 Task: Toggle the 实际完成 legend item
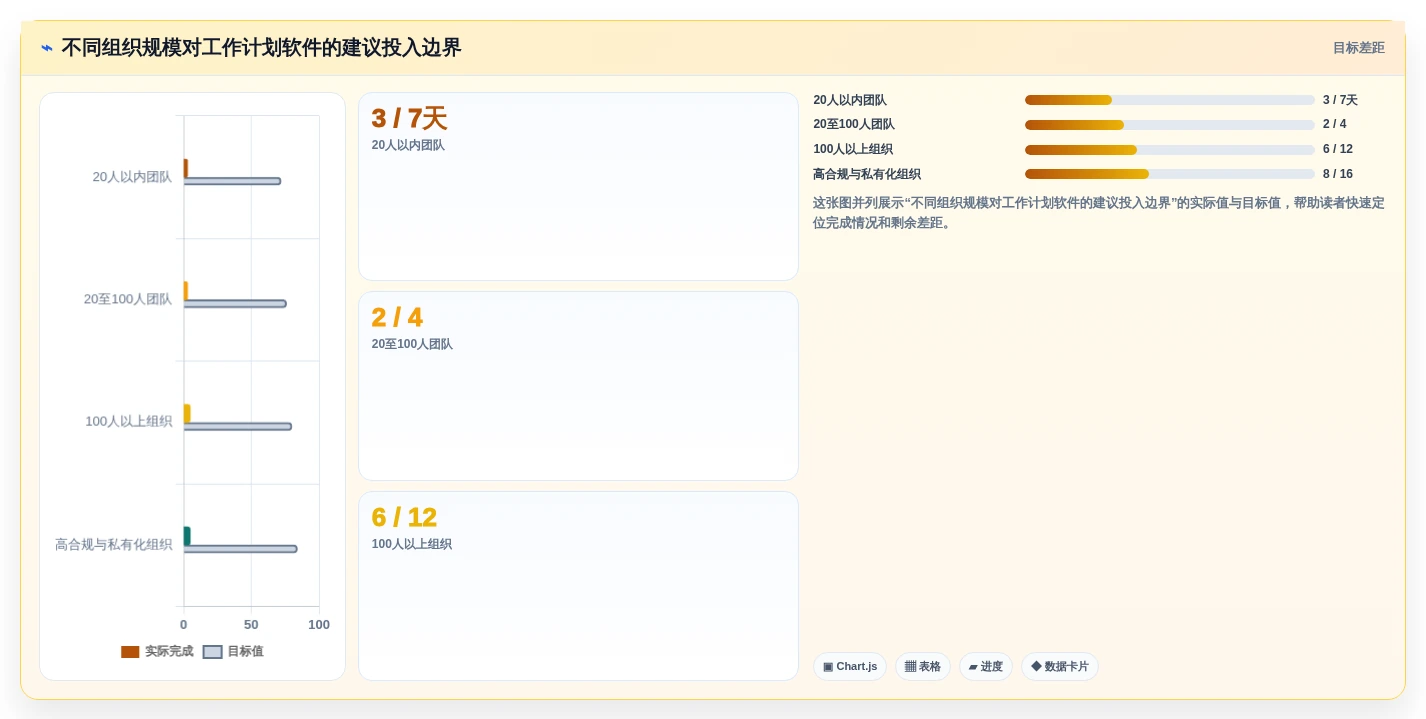157,652
